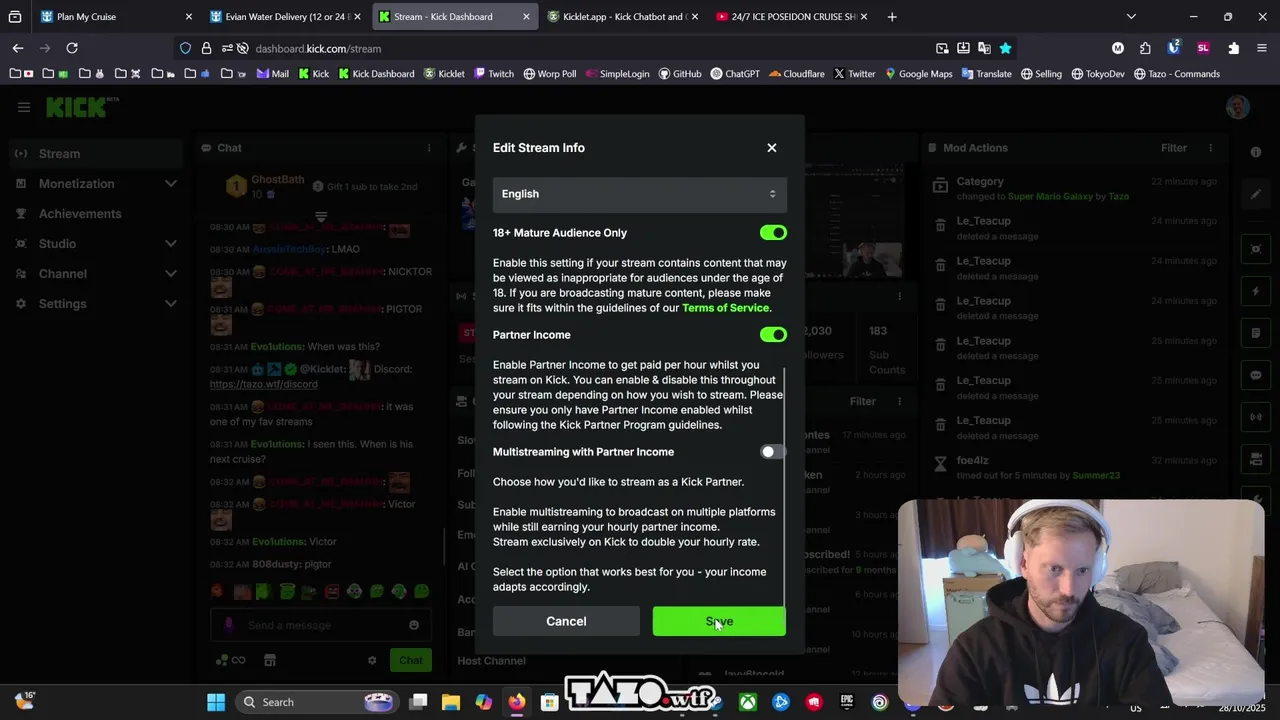Disable the Partner Income switch

773,335
